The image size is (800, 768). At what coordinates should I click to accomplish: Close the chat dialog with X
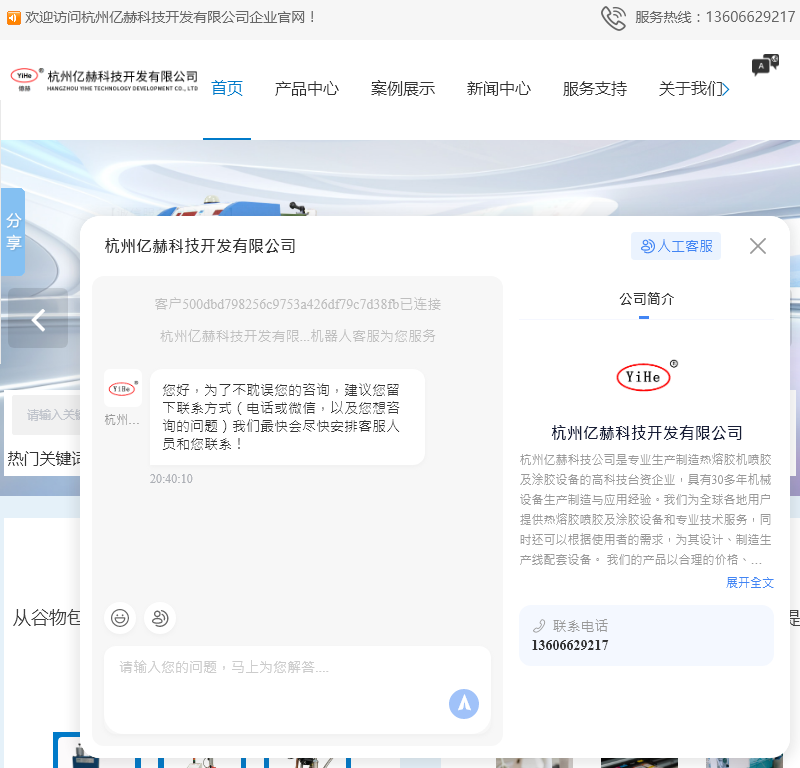point(758,246)
